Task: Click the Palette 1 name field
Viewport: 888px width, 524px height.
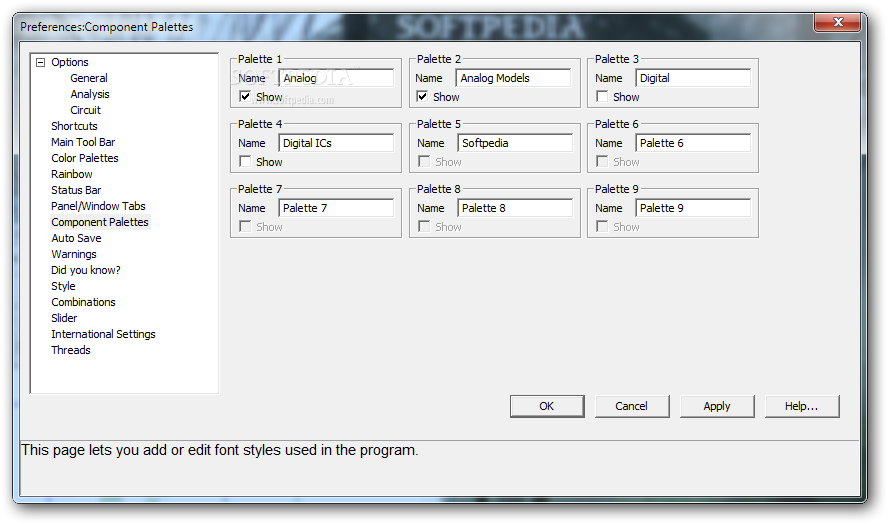Action: (336, 78)
